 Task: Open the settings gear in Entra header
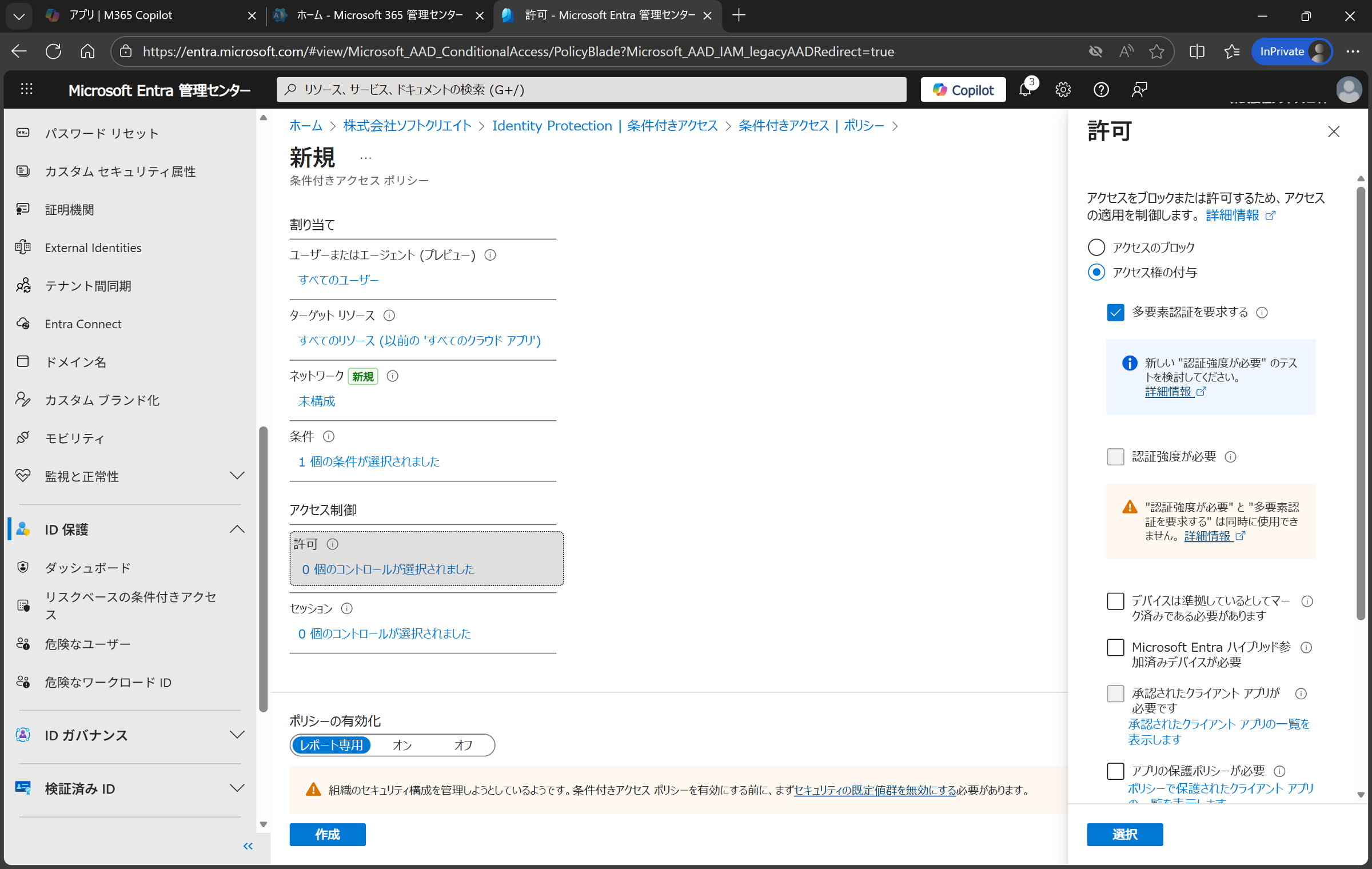click(1063, 90)
